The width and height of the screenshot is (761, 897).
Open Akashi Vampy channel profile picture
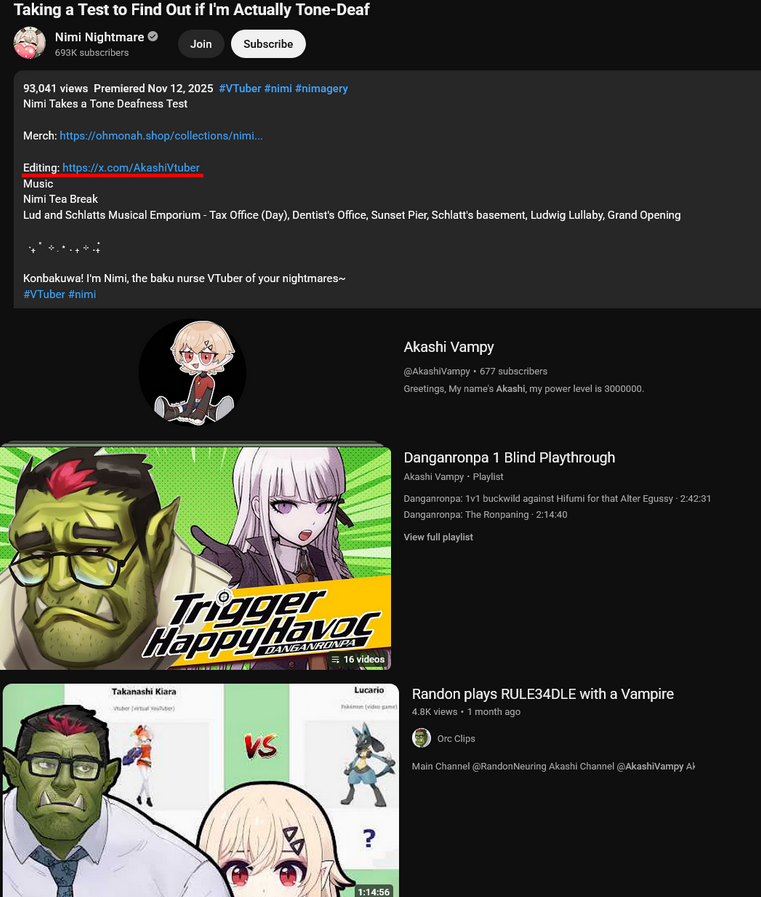pyautogui.click(x=192, y=372)
